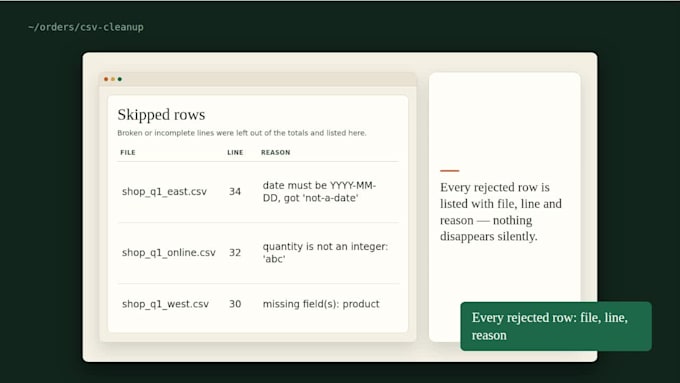
Task: Select line number 34
Action: [x=235, y=191]
